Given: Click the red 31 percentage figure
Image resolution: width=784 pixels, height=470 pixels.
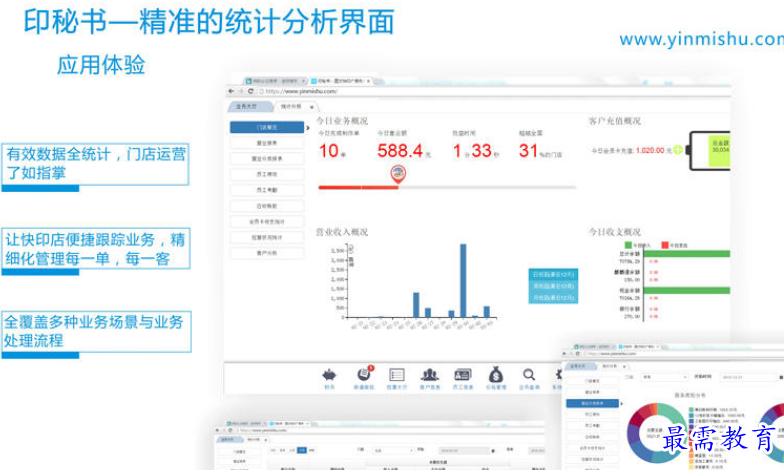Looking at the screenshot, I should click(x=528, y=150).
